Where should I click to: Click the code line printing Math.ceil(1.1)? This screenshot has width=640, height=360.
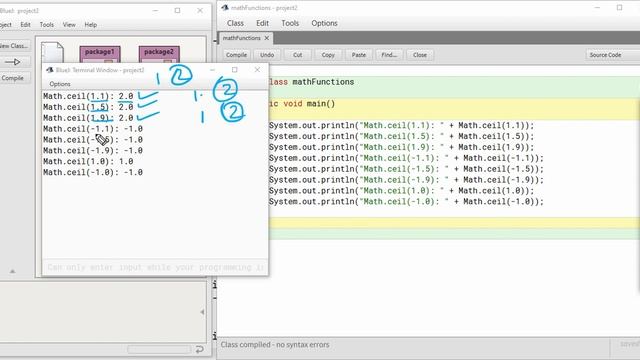click(401, 126)
